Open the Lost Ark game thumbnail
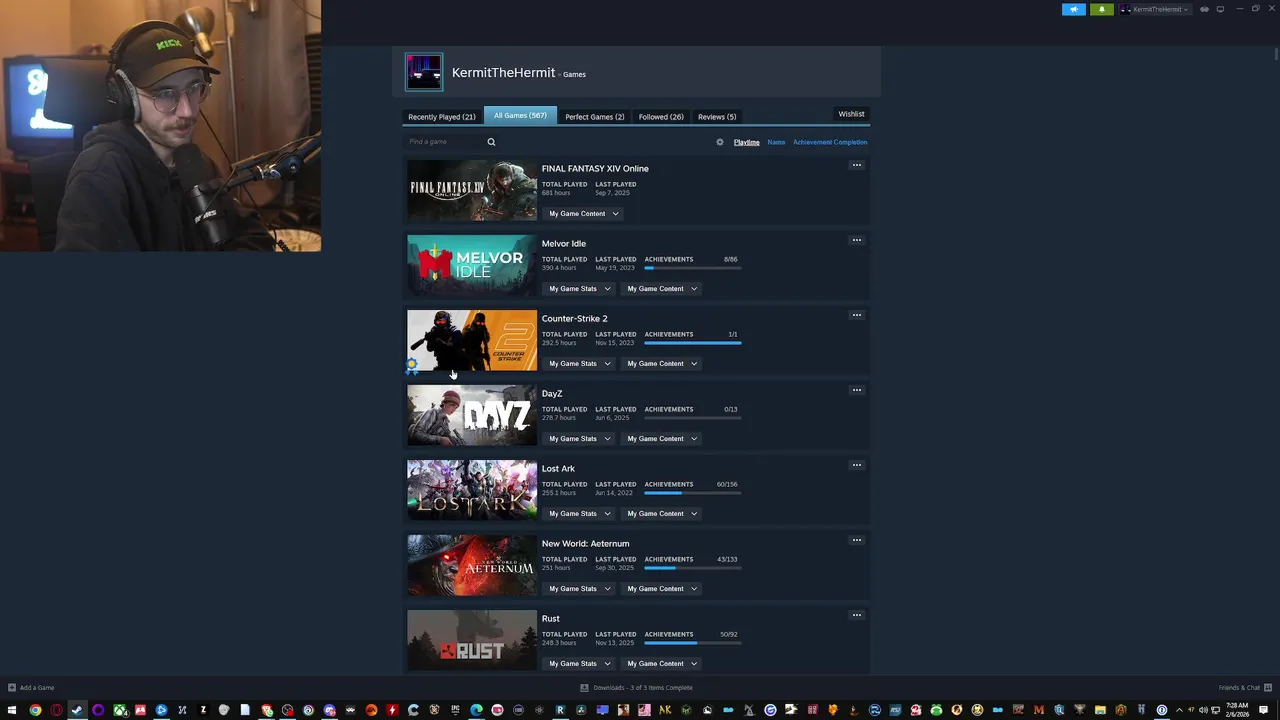Image resolution: width=1280 pixels, height=720 pixels. coord(472,490)
